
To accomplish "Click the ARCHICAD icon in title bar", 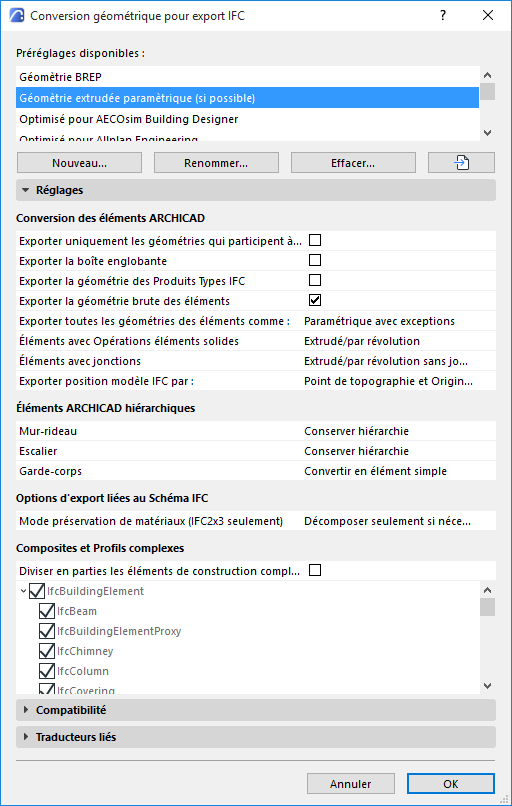I will pos(17,15).
